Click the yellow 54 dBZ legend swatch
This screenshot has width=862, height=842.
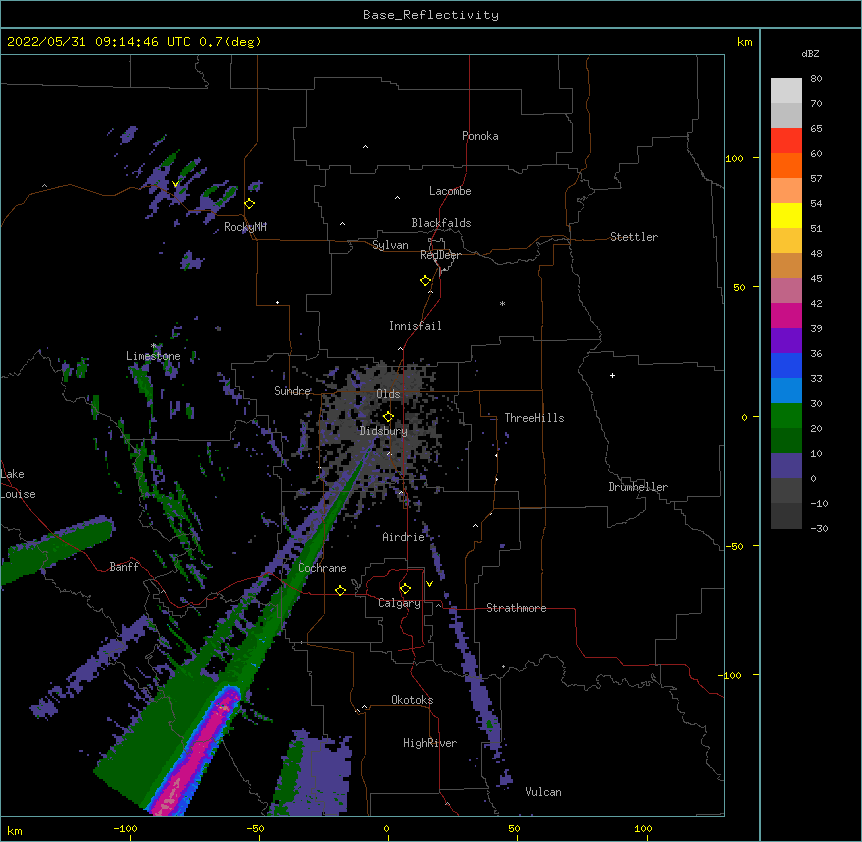click(x=786, y=215)
